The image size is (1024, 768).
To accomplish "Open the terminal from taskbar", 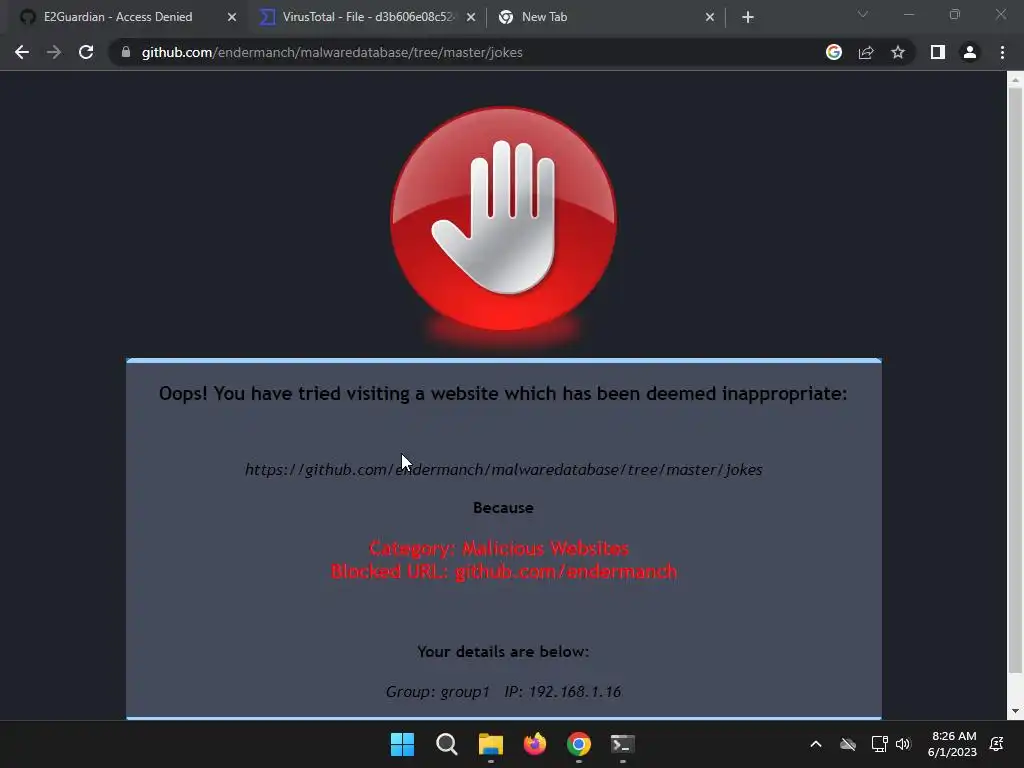I will click(622, 744).
